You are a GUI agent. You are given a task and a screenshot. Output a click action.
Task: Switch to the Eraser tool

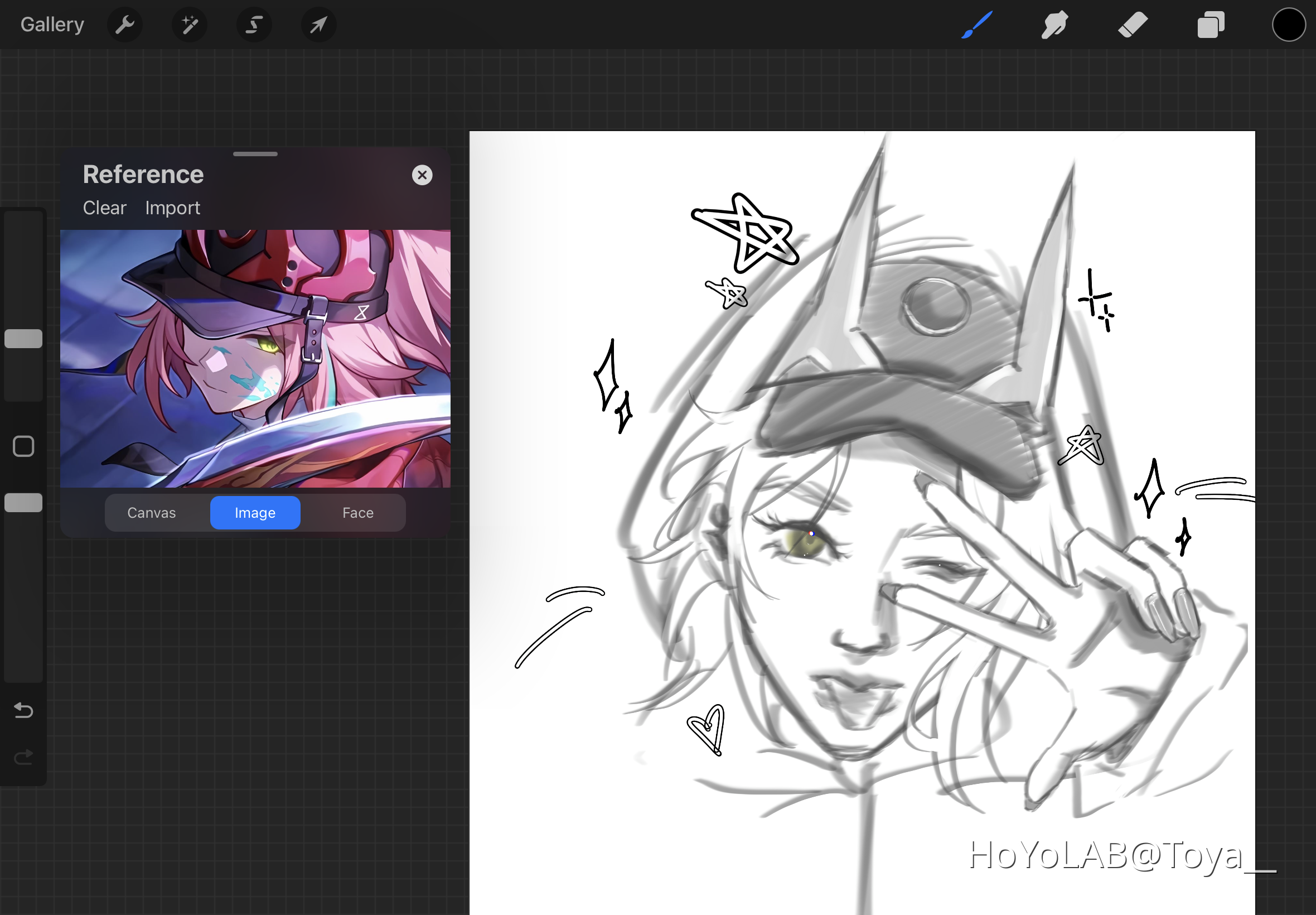[1132, 24]
